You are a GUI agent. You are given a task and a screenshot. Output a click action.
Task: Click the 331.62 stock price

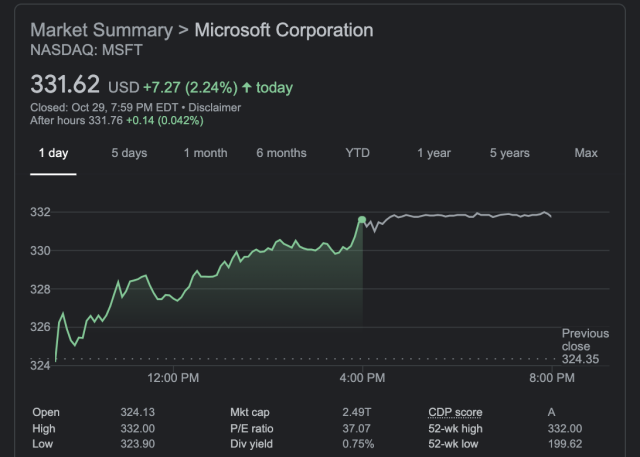coord(65,86)
